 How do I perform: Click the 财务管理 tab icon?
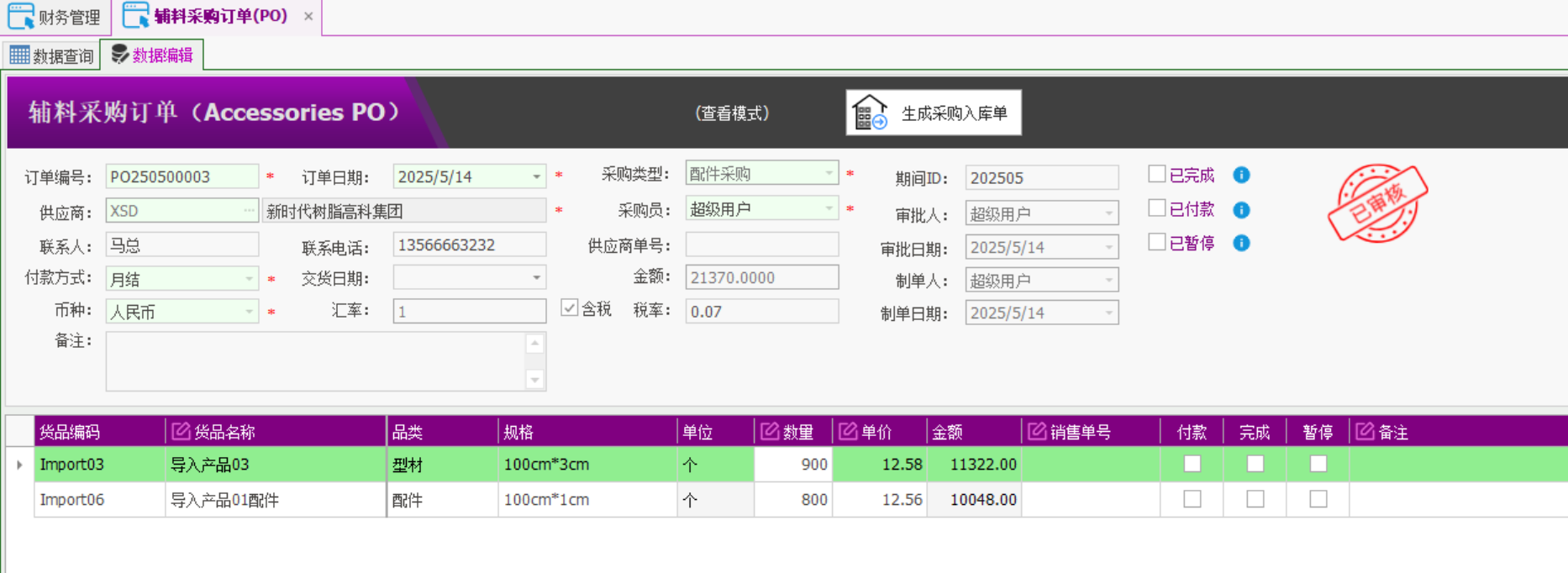pyautogui.click(x=20, y=16)
